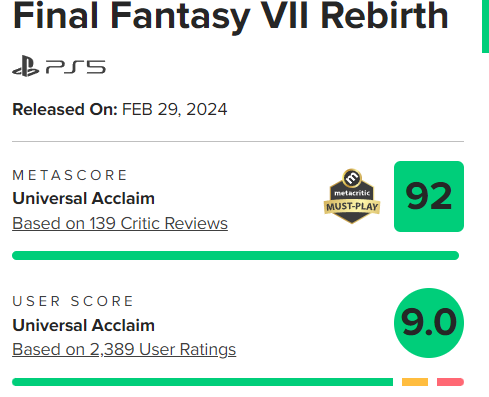Click the Final Fantasy VII Rebirth title
489x397 pixels.
tap(230, 16)
